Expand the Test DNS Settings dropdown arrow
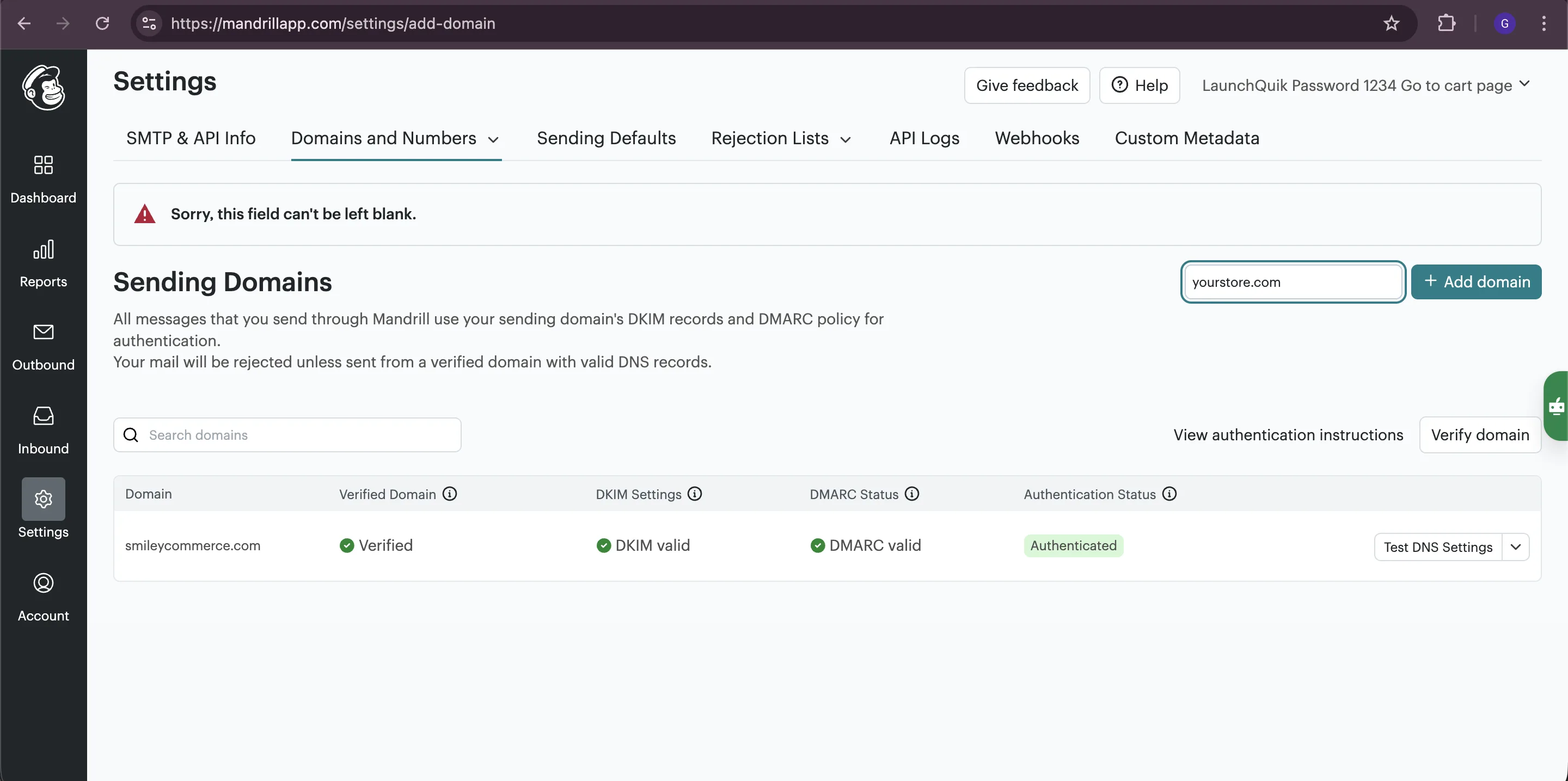 point(1516,547)
